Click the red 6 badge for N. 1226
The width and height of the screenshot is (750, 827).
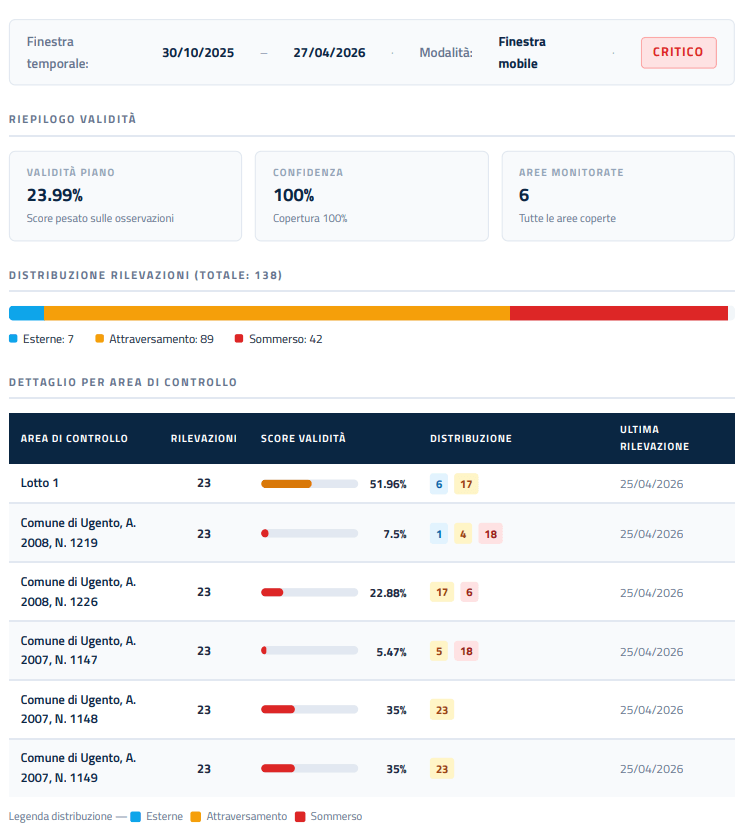coord(468,592)
